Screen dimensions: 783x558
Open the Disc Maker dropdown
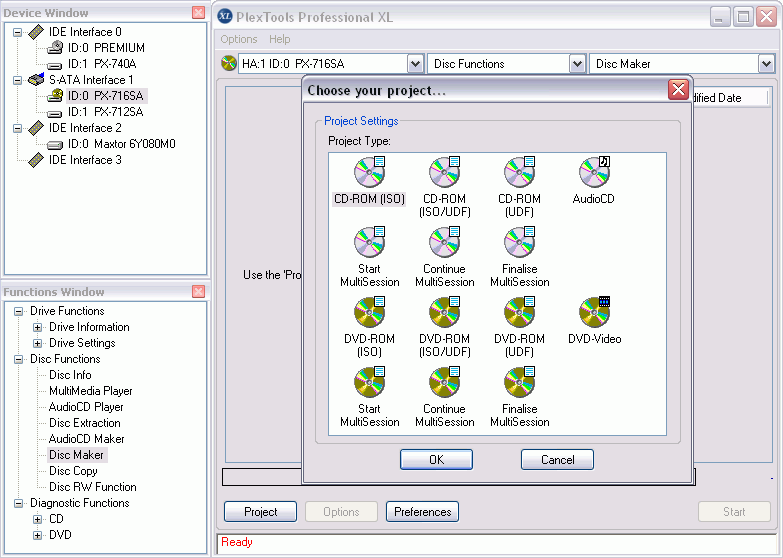[767, 64]
